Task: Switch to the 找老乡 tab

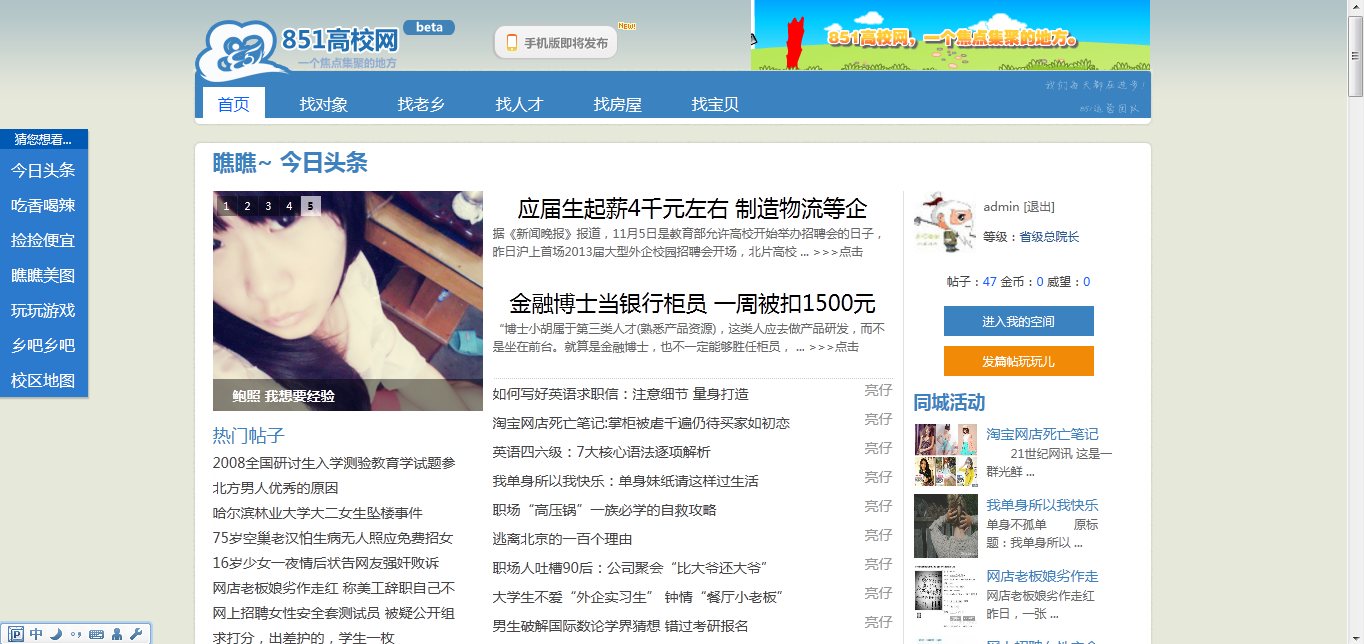Action: point(422,104)
